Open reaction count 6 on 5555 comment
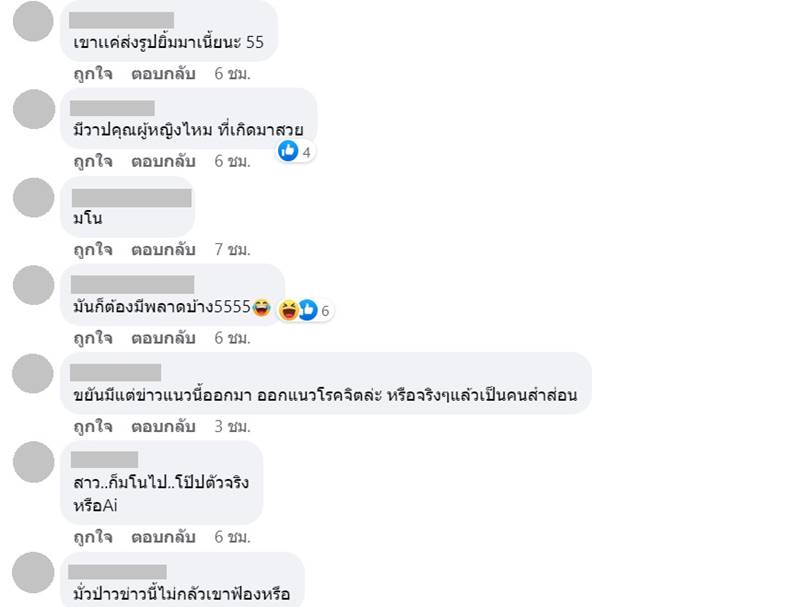This screenshot has height=607, width=800. click(325, 311)
